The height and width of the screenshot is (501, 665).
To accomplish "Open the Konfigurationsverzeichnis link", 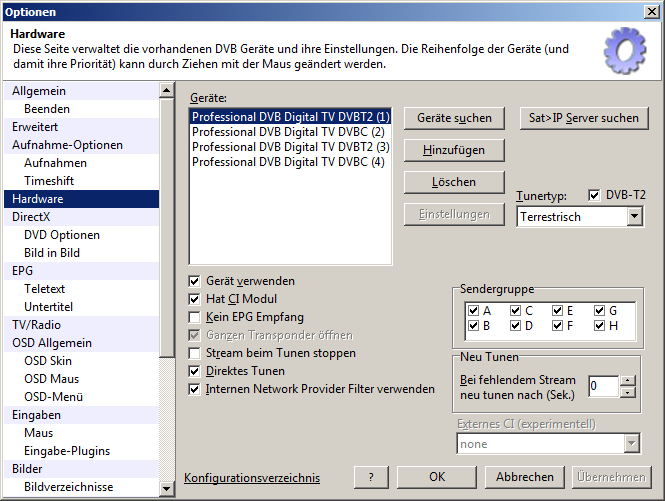I will pyautogui.click(x=251, y=478).
